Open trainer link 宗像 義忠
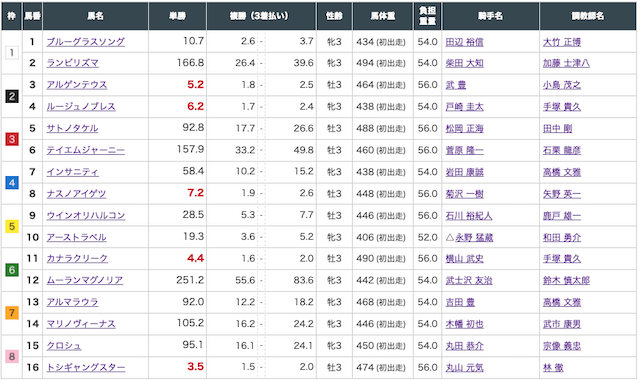Image resolution: width=640 pixels, height=382 pixels. click(x=562, y=346)
